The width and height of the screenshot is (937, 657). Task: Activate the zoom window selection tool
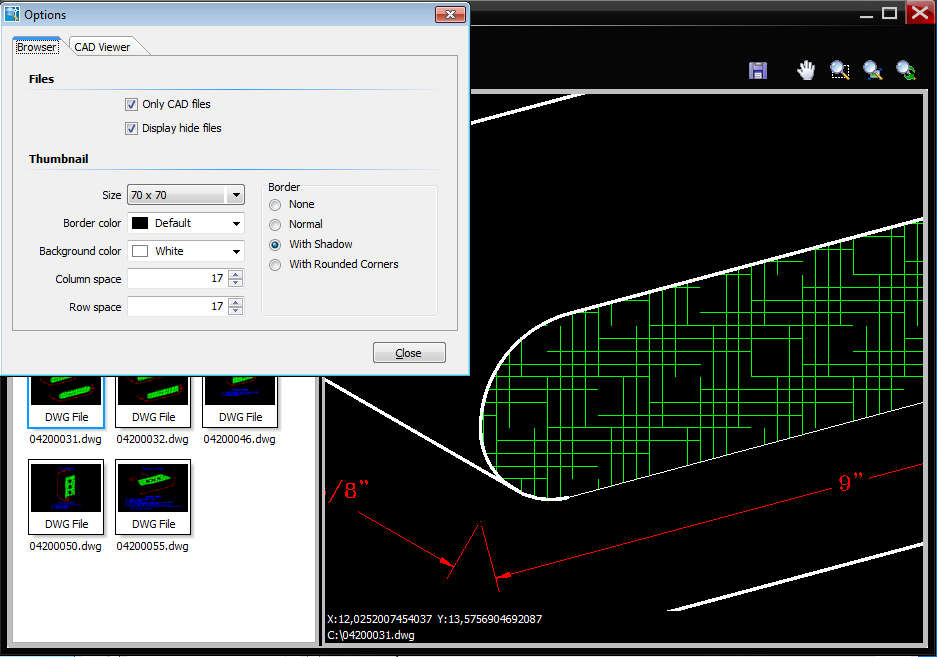click(840, 70)
